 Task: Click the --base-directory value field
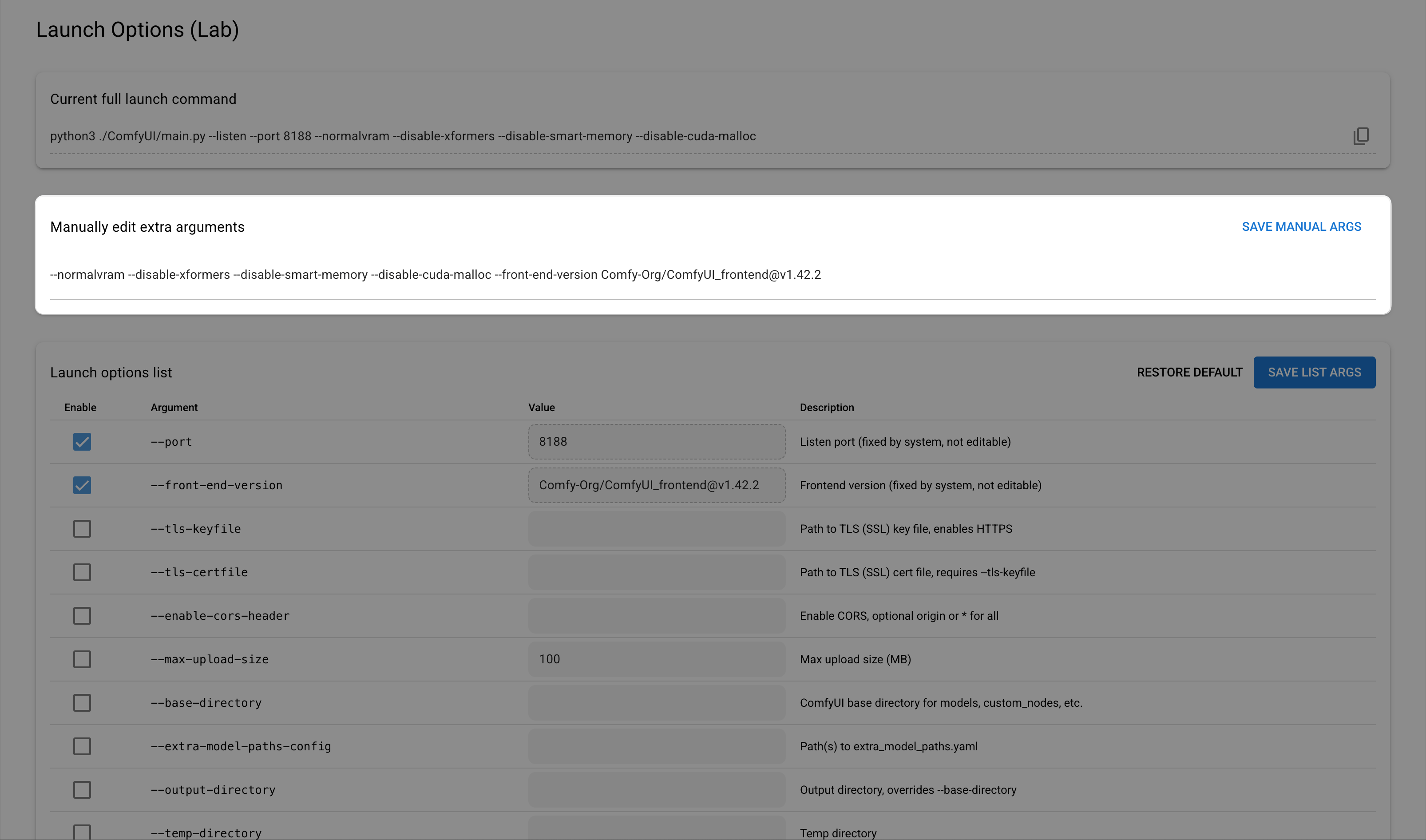(x=657, y=702)
